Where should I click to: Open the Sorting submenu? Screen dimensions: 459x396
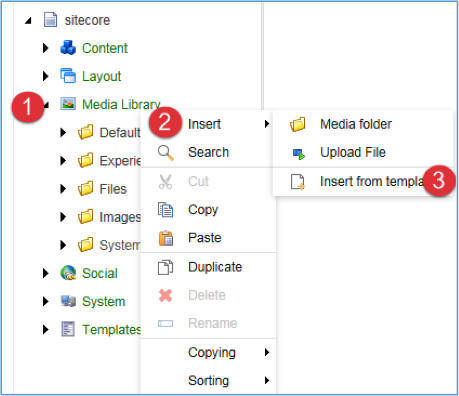pos(208,380)
